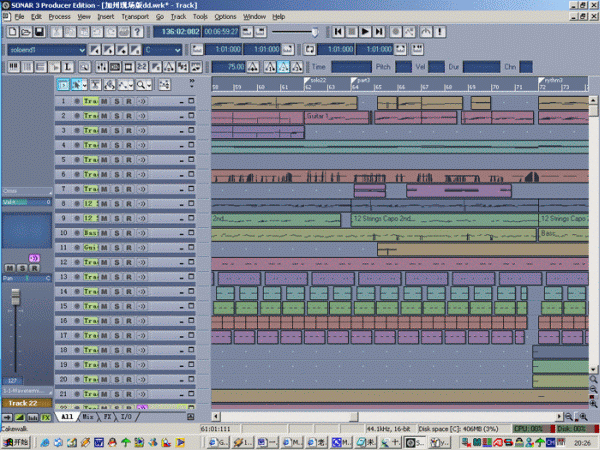600x450 pixels.
Task: Jump to end with transport button
Action: pyautogui.click(x=379, y=32)
